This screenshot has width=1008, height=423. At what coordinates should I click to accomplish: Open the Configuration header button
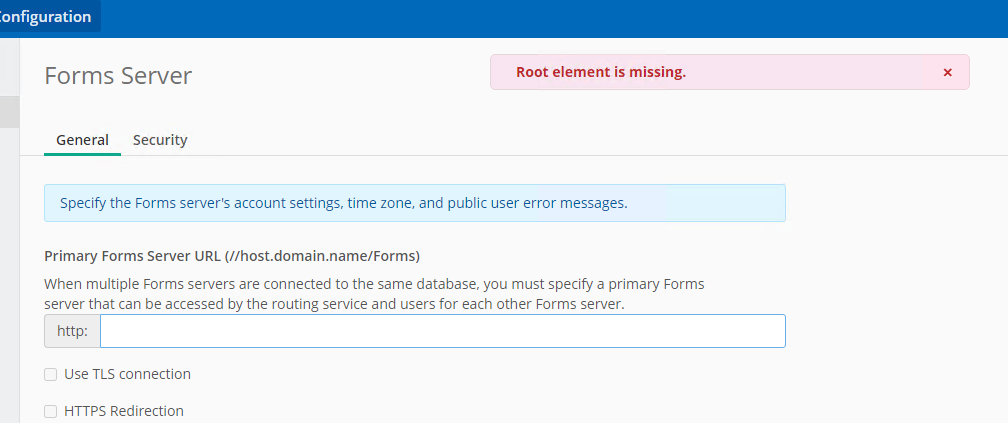click(46, 16)
